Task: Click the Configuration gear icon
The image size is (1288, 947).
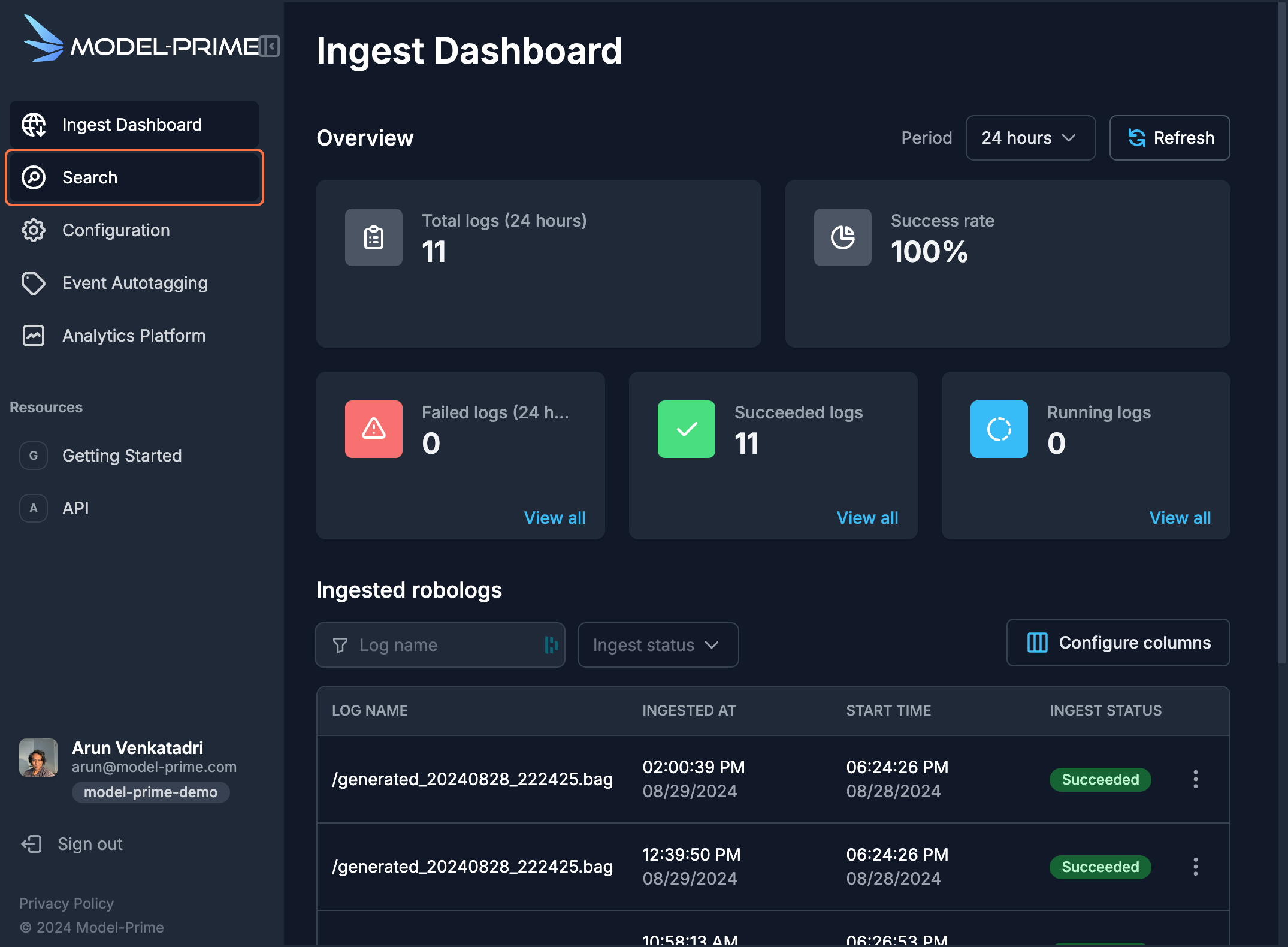Action: (34, 230)
